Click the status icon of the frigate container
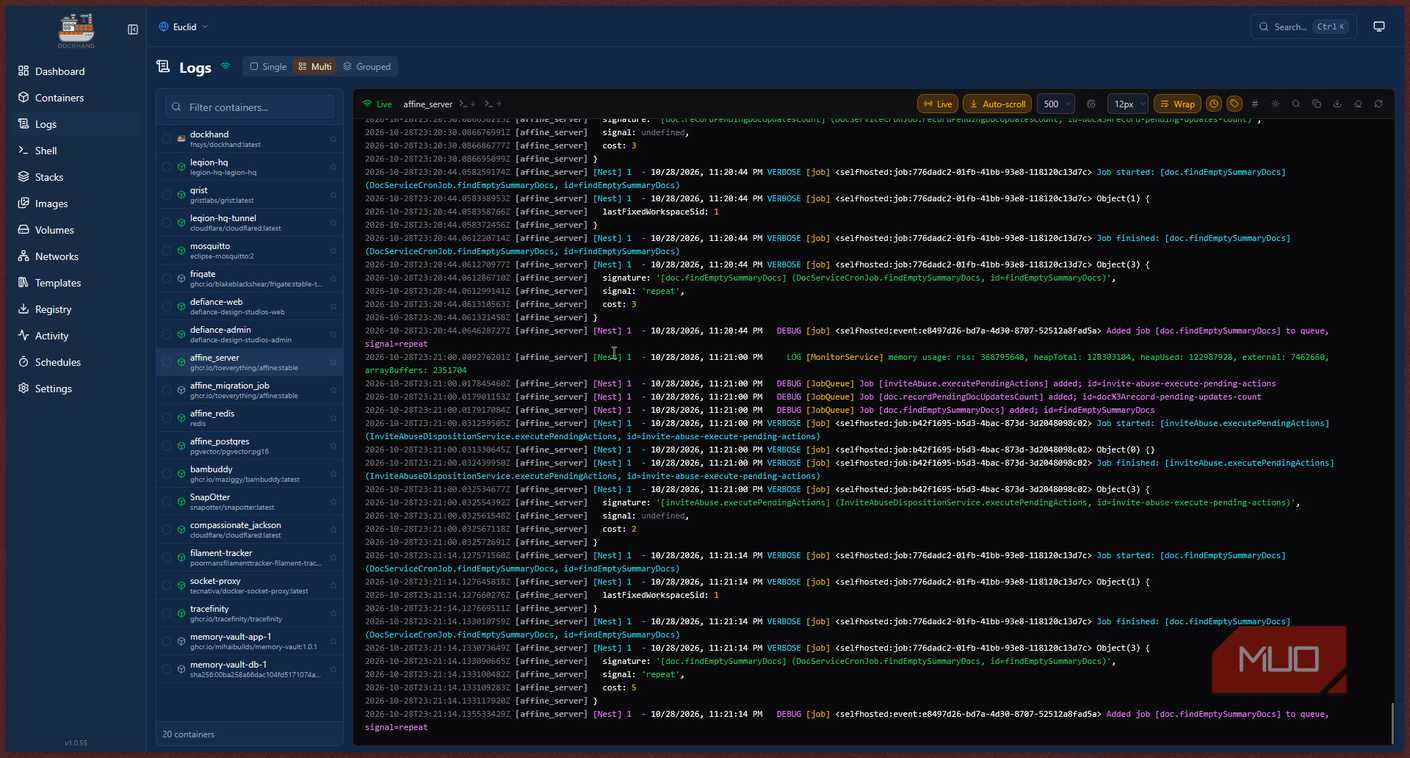 [181, 279]
